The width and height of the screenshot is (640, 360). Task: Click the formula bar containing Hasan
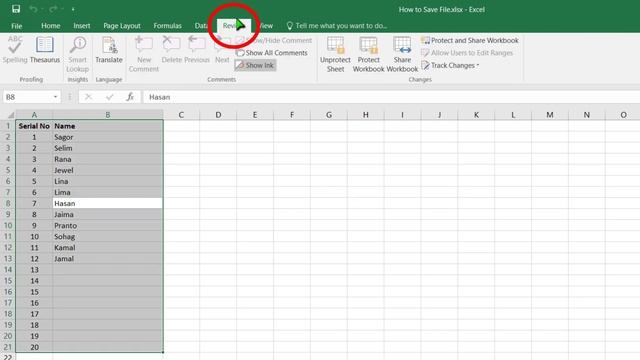(x=391, y=97)
